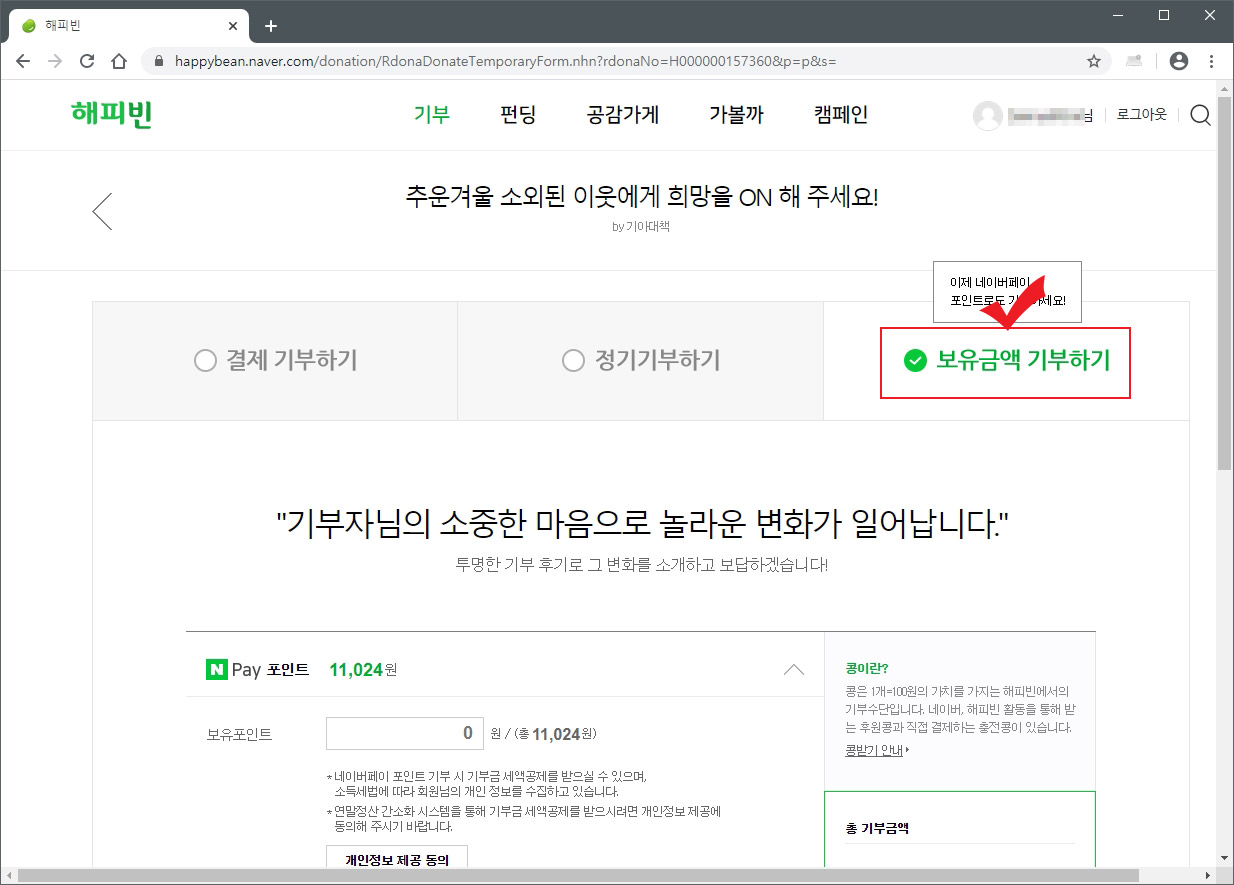Screen dimensions: 1234x885
Task: Minimize the Chrome window
Action: 1118,15
